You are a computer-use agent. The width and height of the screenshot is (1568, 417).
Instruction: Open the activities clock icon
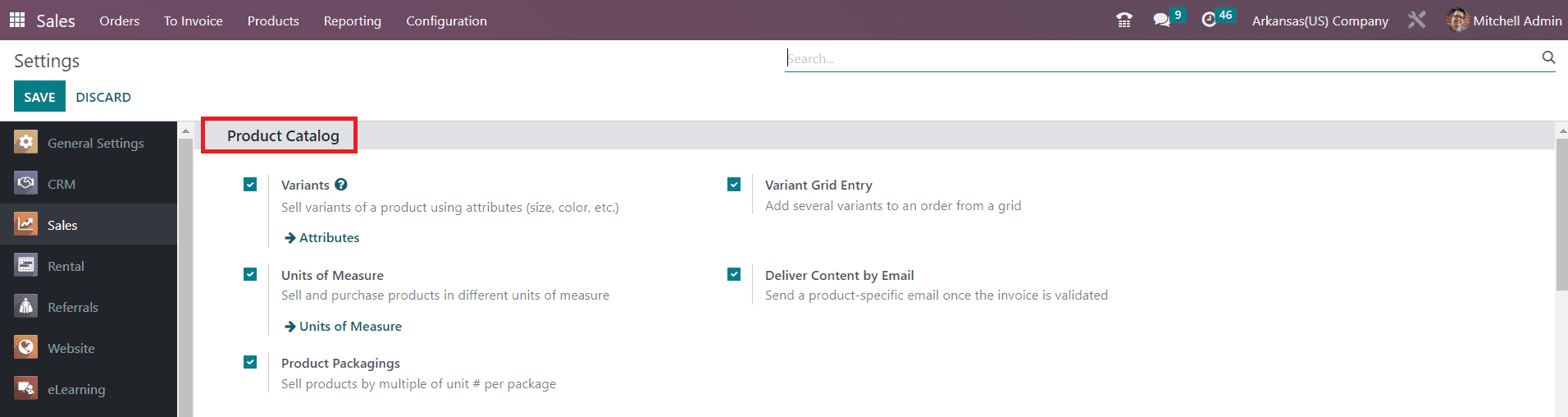tap(1209, 21)
